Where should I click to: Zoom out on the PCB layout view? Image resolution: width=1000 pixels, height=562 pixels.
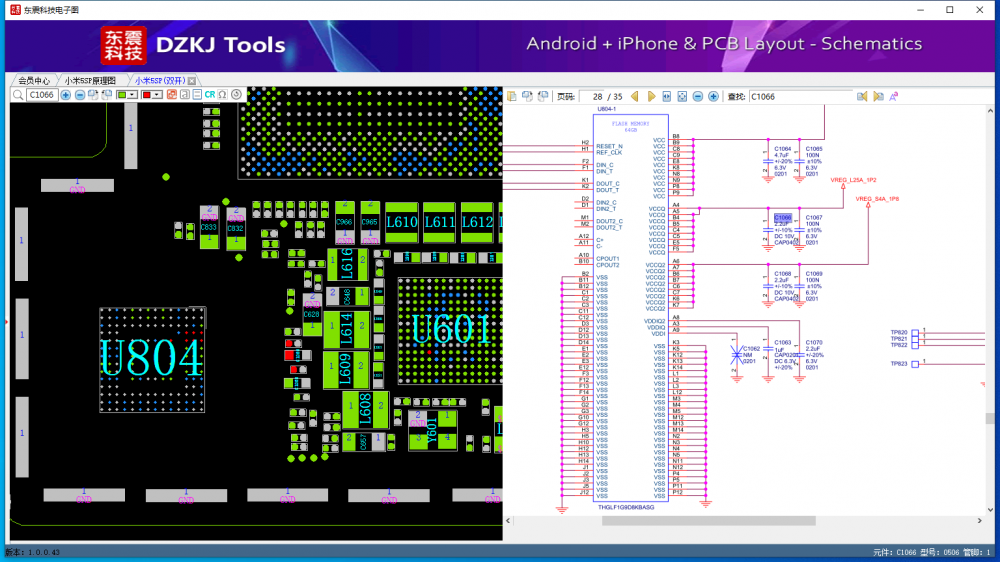coord(80,95)
